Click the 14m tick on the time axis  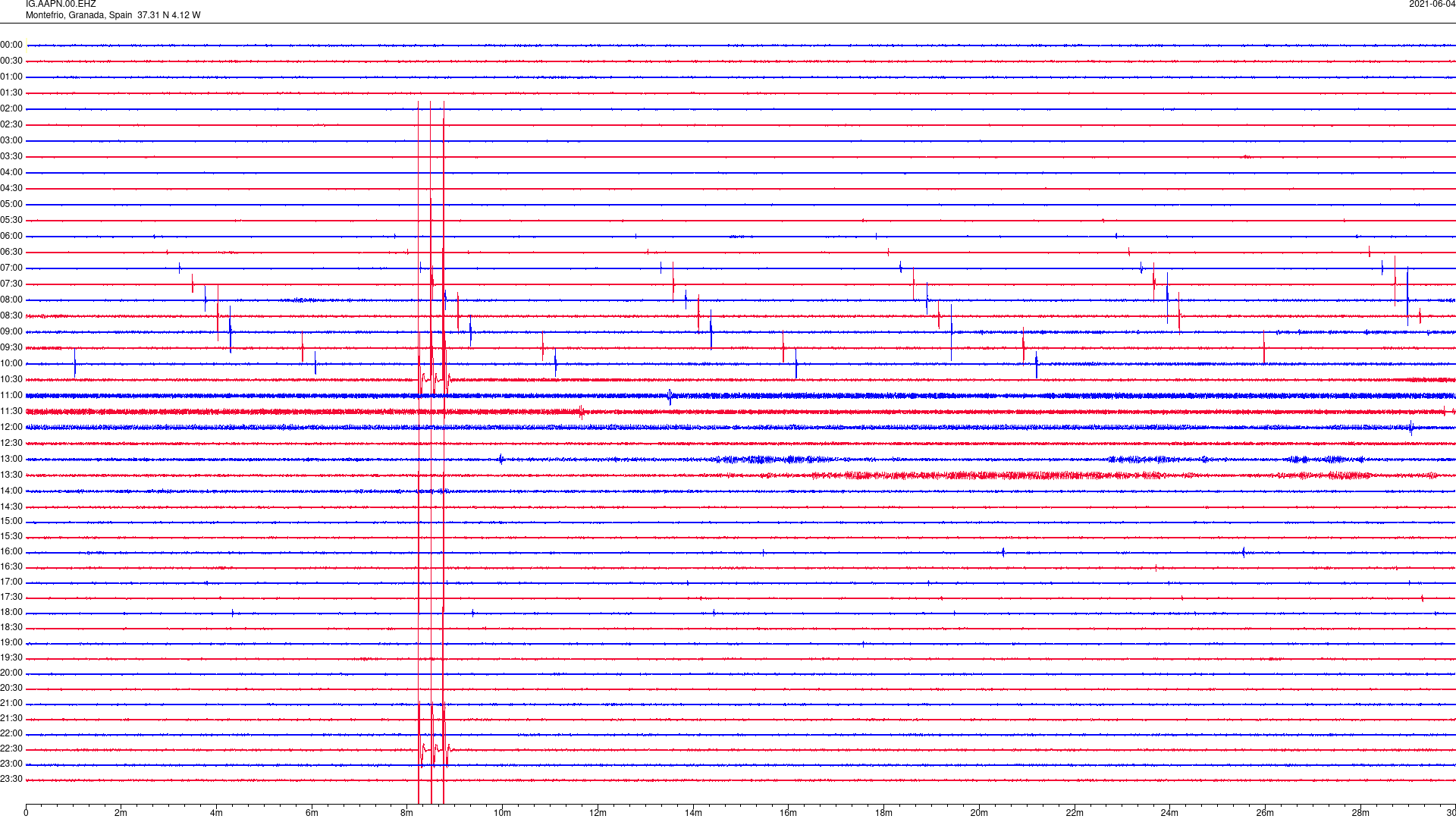click(693, 813)
